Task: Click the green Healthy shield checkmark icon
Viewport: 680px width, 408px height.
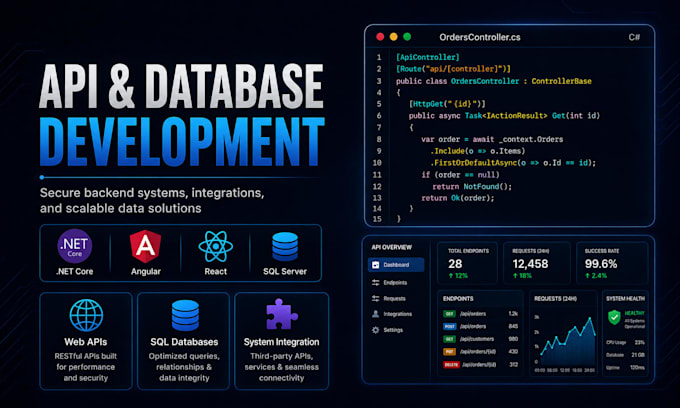Action: (x=614, y=317)
